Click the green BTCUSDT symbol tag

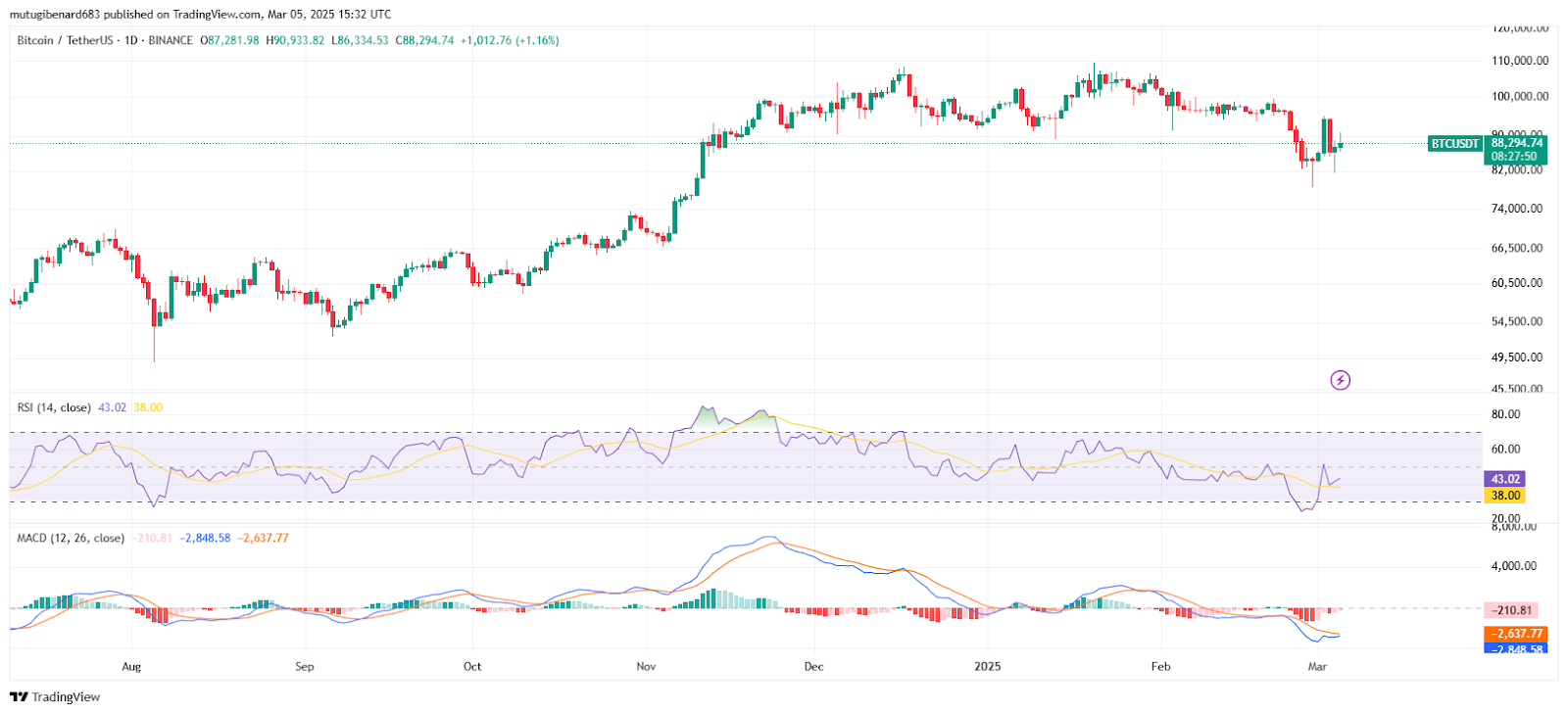tap(1454, 144)
